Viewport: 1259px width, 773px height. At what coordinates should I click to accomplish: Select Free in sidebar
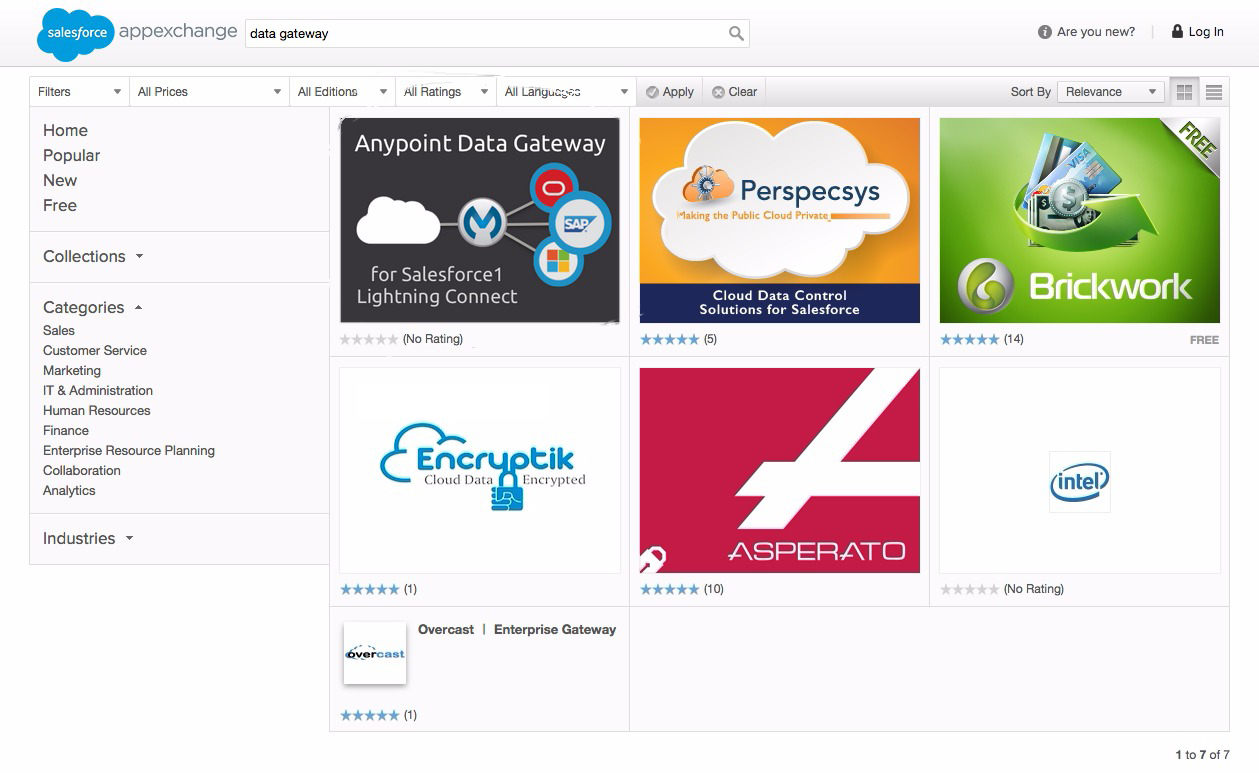tap(60, 205)
